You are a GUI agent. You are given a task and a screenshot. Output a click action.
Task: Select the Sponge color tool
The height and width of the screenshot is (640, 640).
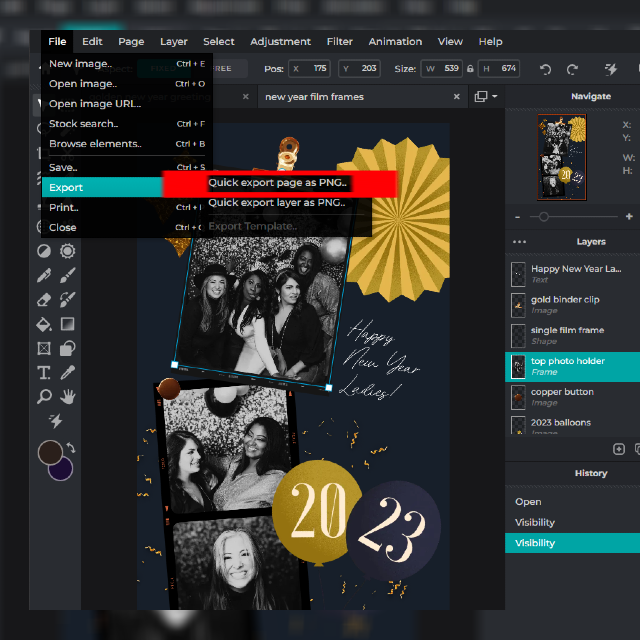point(68,251)
